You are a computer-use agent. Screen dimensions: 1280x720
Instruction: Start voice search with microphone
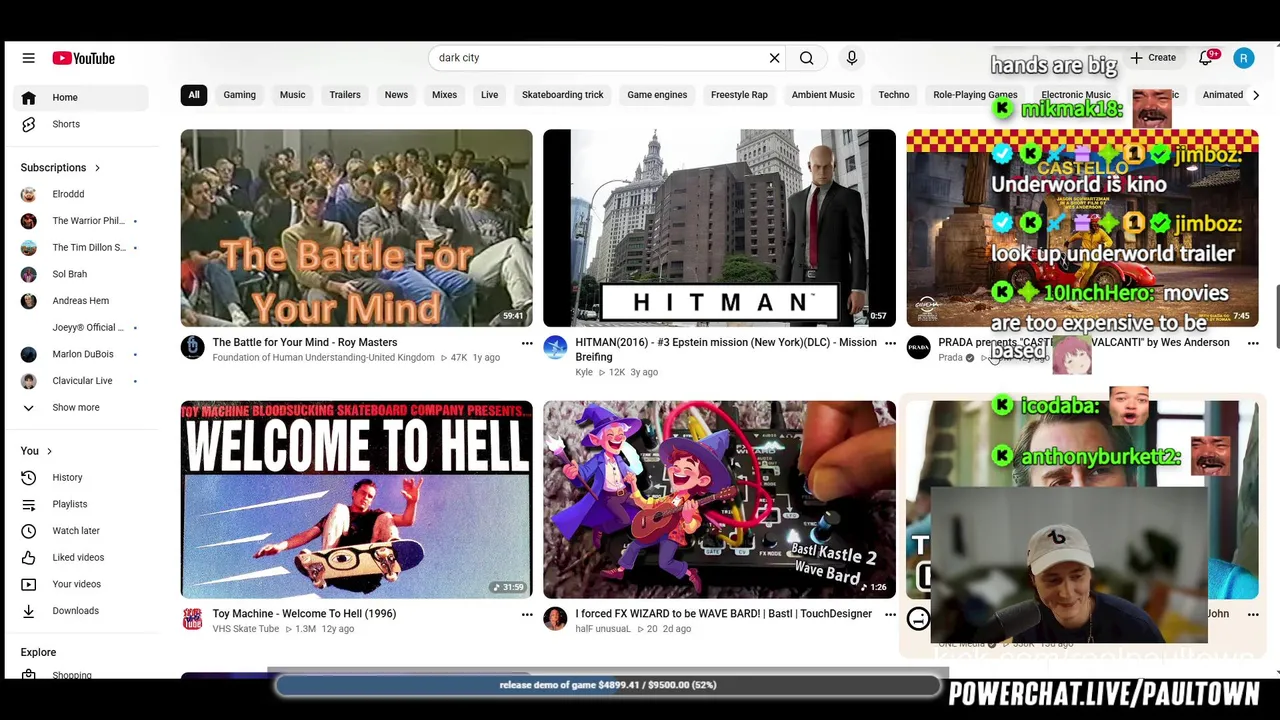pyautogui.click(x=852, y=58)
